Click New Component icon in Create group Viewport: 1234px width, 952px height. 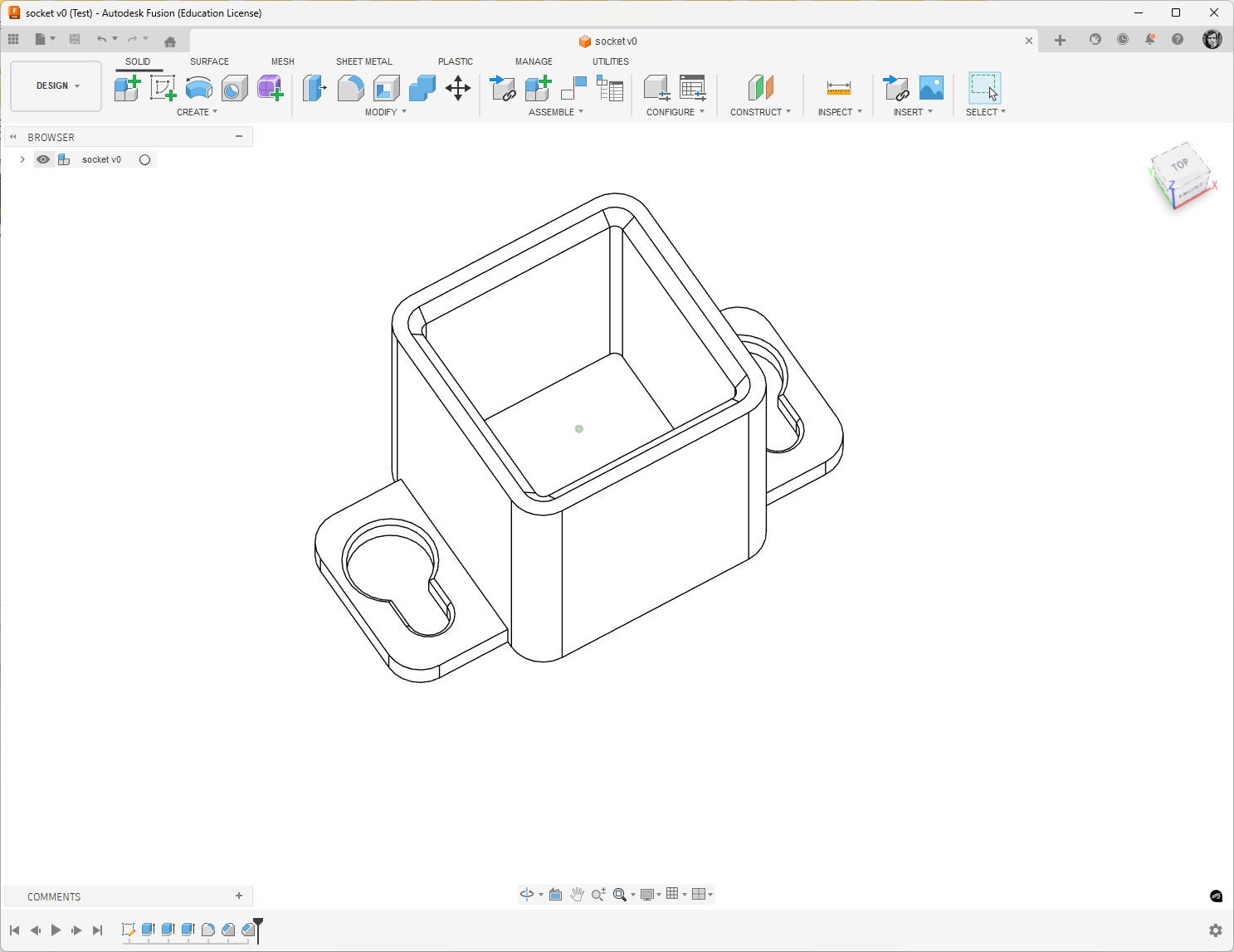127,88
